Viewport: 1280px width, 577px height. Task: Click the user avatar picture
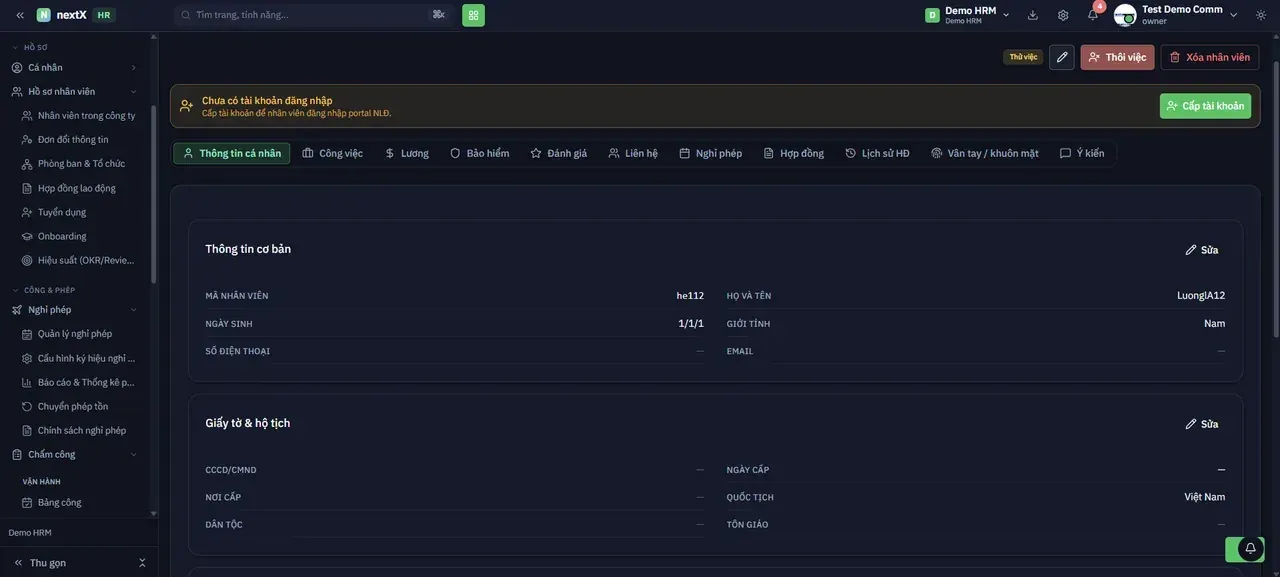coord(1125,15)
